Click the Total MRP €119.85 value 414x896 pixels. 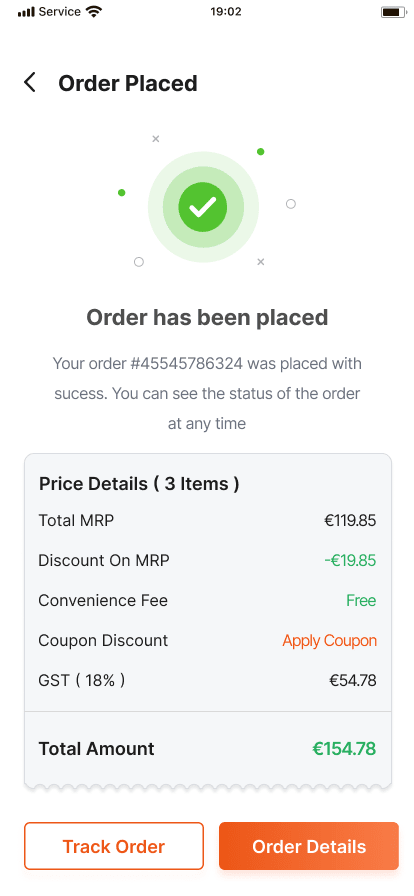pyautogui.click(x=350, y=521)
